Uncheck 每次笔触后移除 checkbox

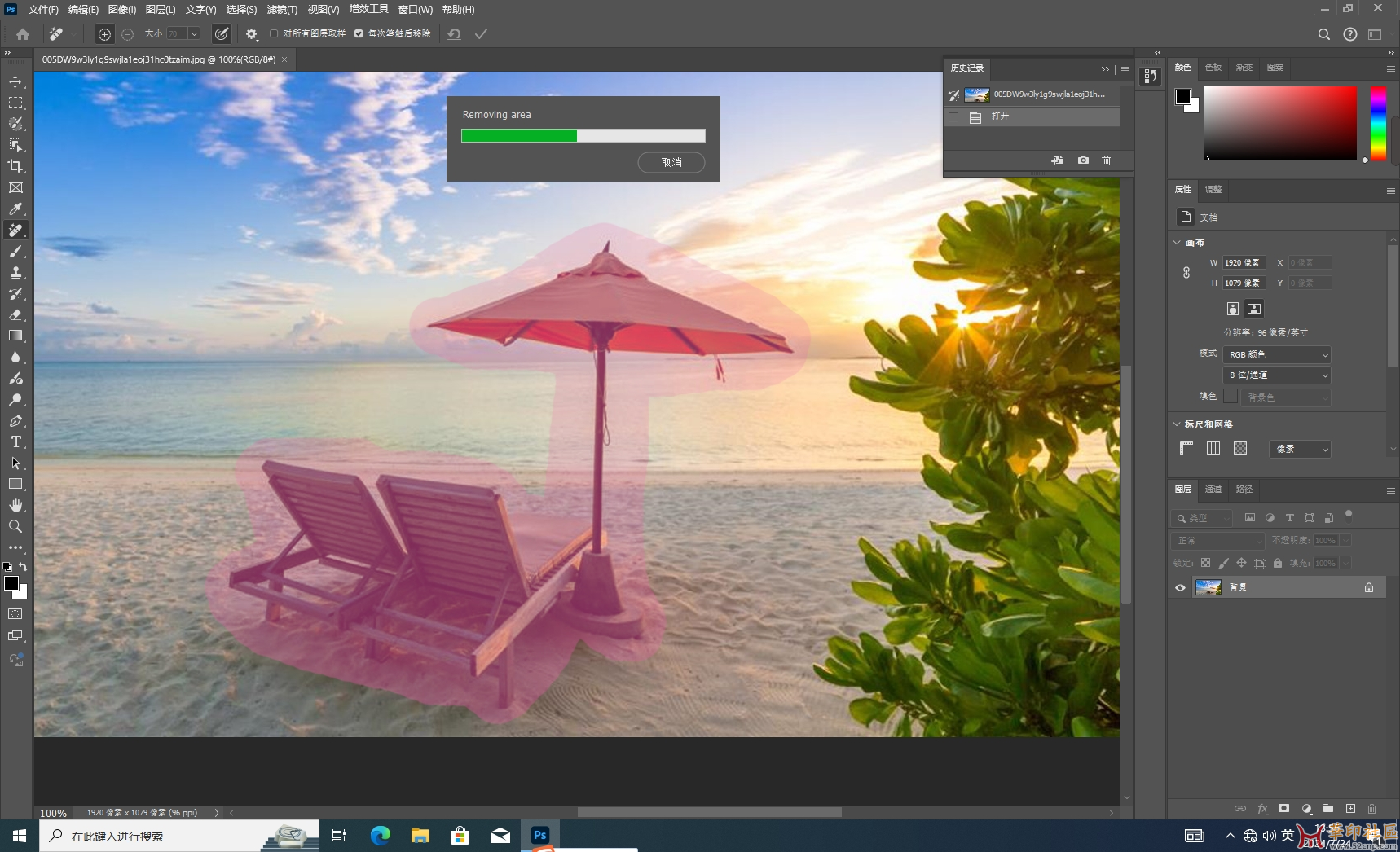click(x=359, y=33)
